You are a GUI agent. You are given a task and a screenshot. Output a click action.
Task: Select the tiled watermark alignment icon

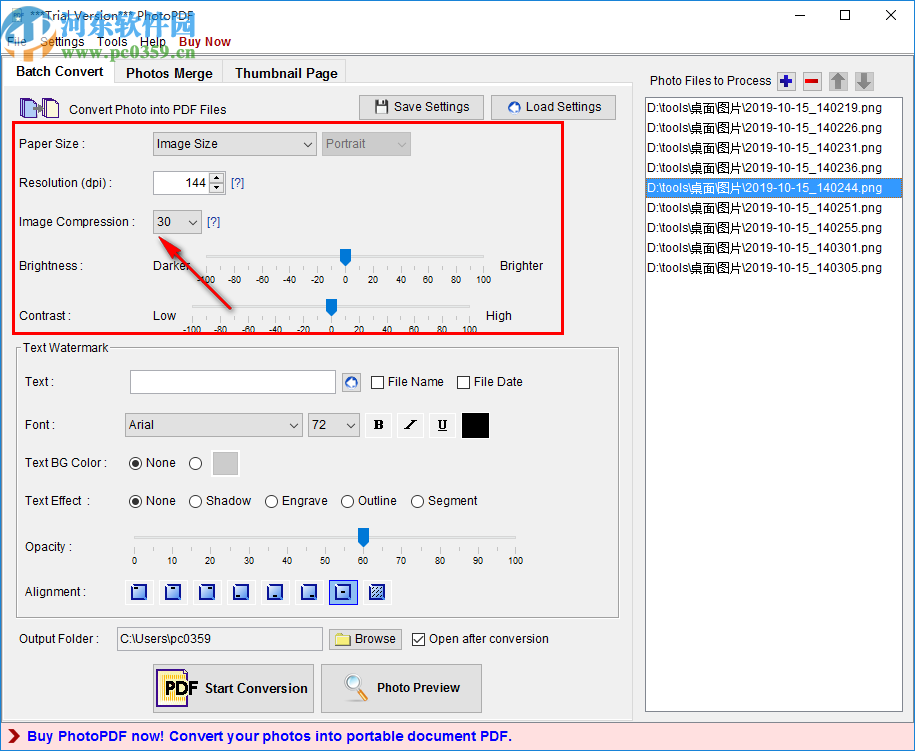376,592
